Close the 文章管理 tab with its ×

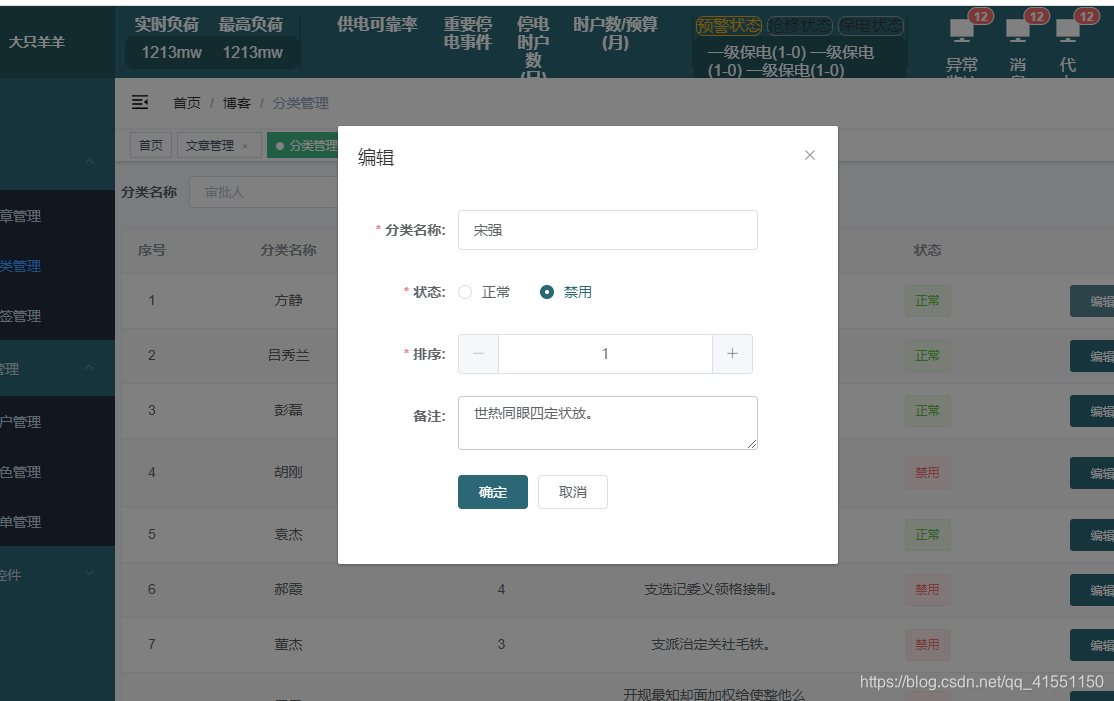(245, 144)
